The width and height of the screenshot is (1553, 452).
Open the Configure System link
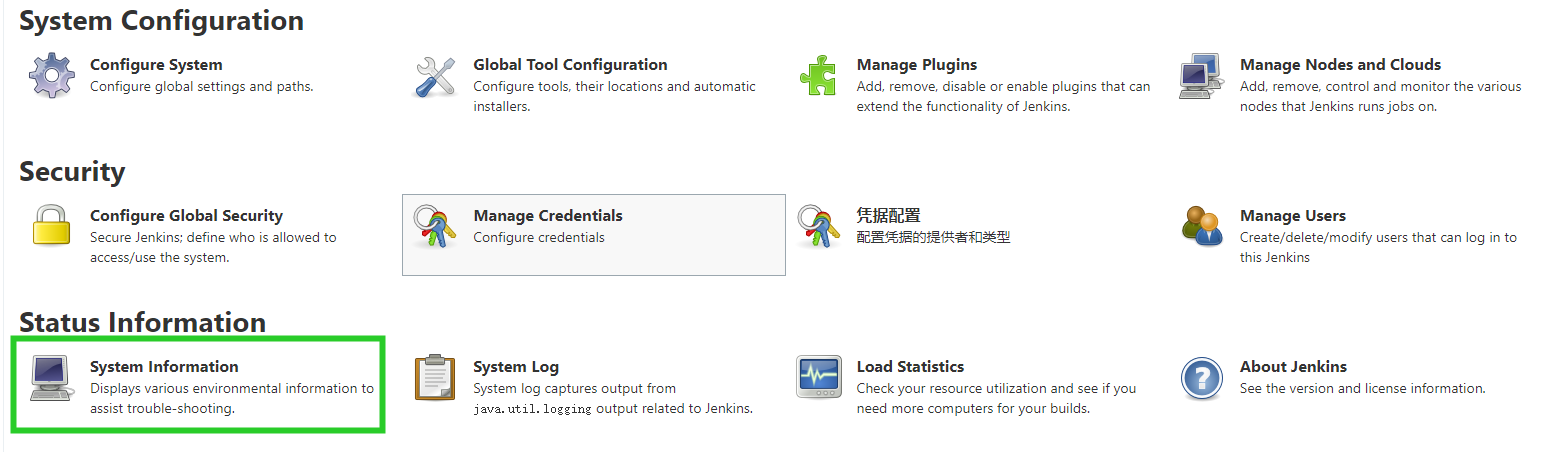click(x=156, y=65)
